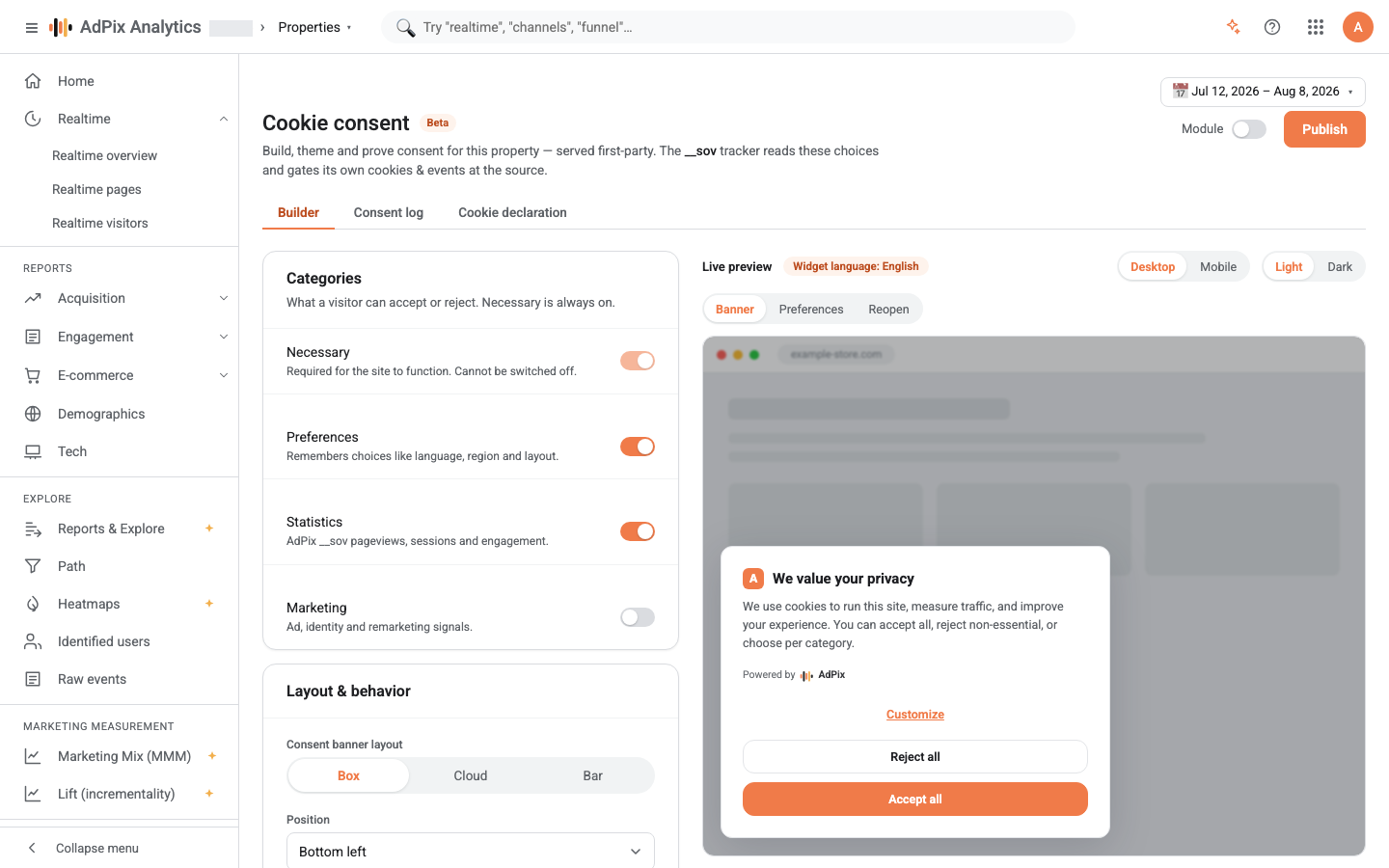Expand the Engagement section chevron
Screen dimensions: 1389x868
click(224, 337)
